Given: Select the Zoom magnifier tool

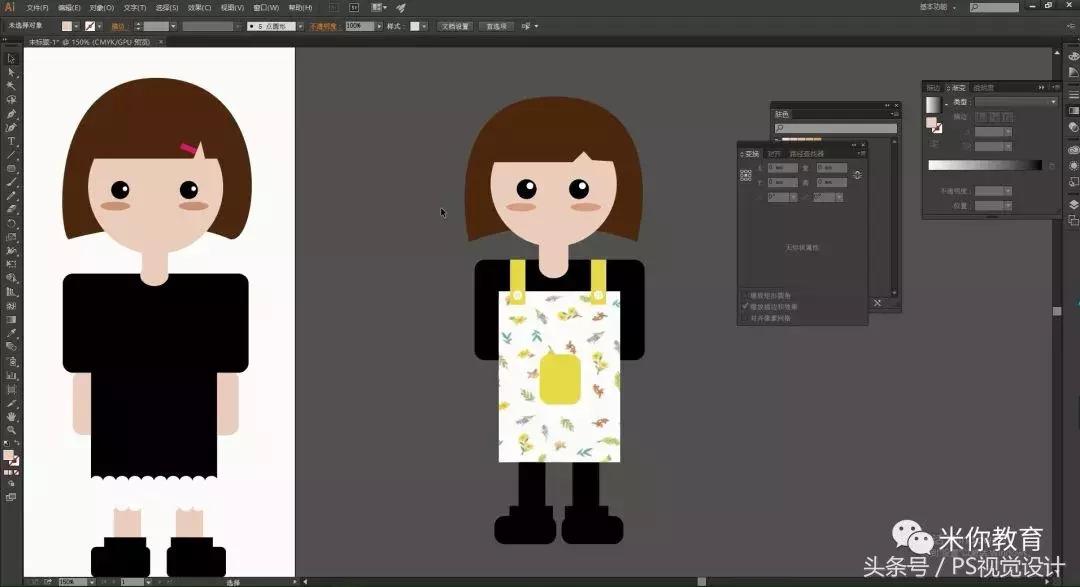Looking at the screenshot, I should [x=11, y=429].
